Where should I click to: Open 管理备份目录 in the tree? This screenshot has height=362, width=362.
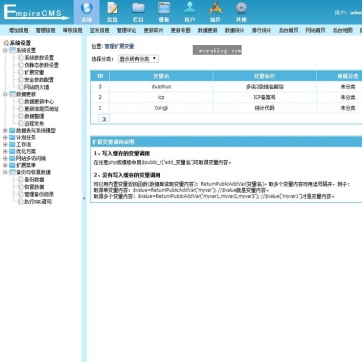pyautogui.click(x=39, y=194)
